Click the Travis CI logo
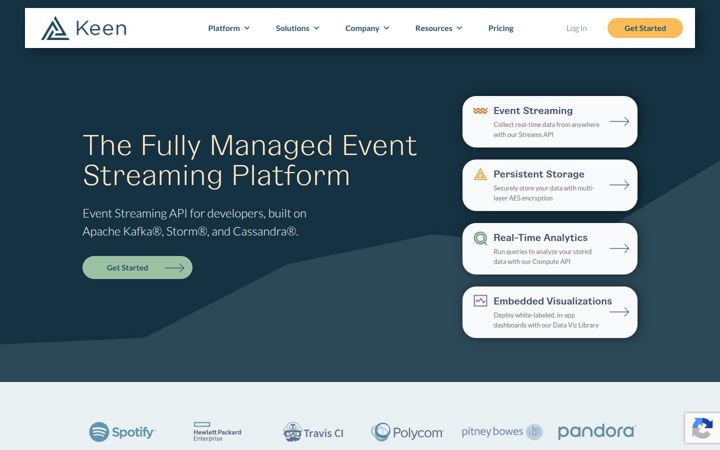720x450 pixels. [313, 432]
